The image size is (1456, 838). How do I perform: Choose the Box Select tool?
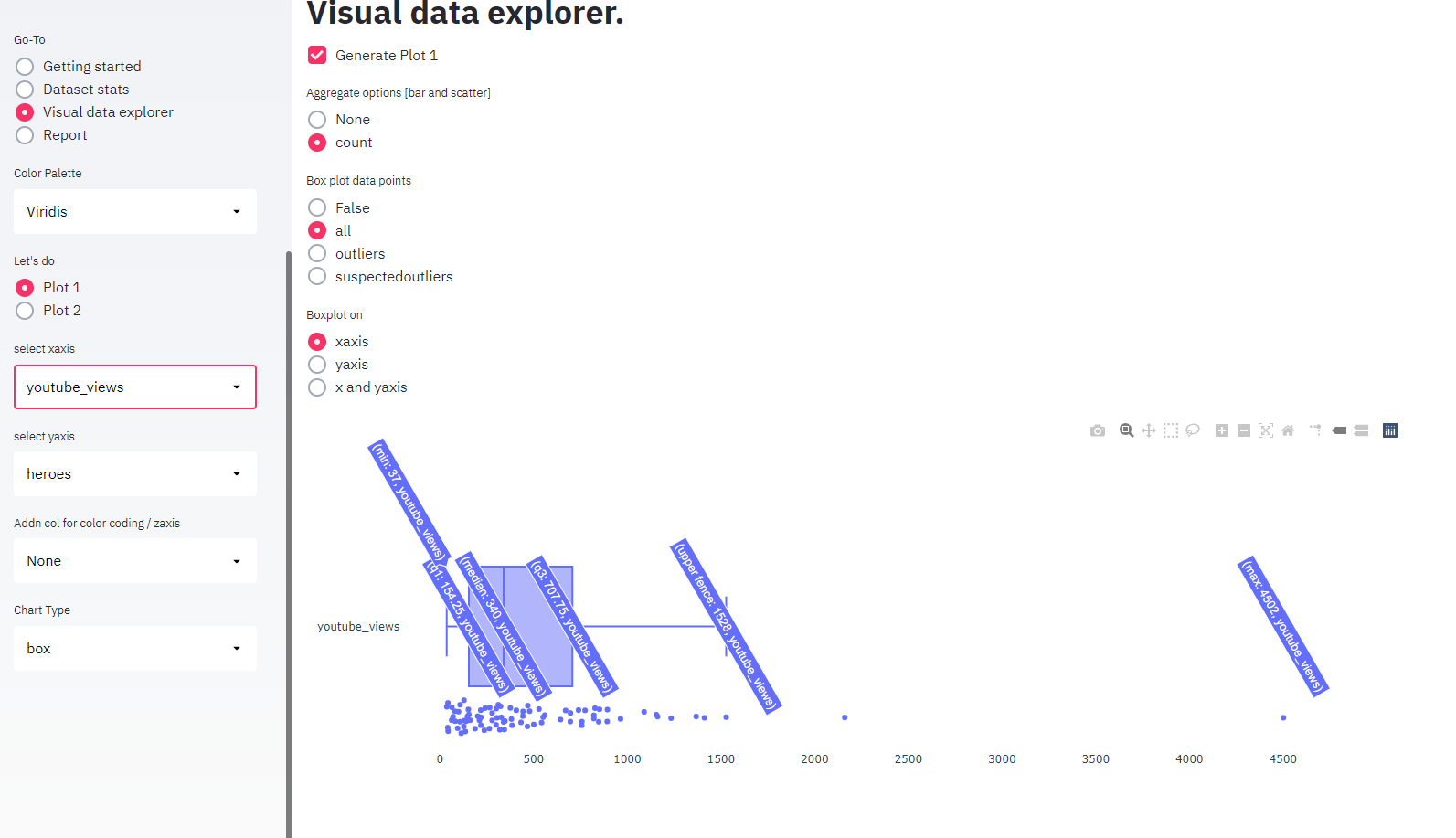(x=1171, y=430)
